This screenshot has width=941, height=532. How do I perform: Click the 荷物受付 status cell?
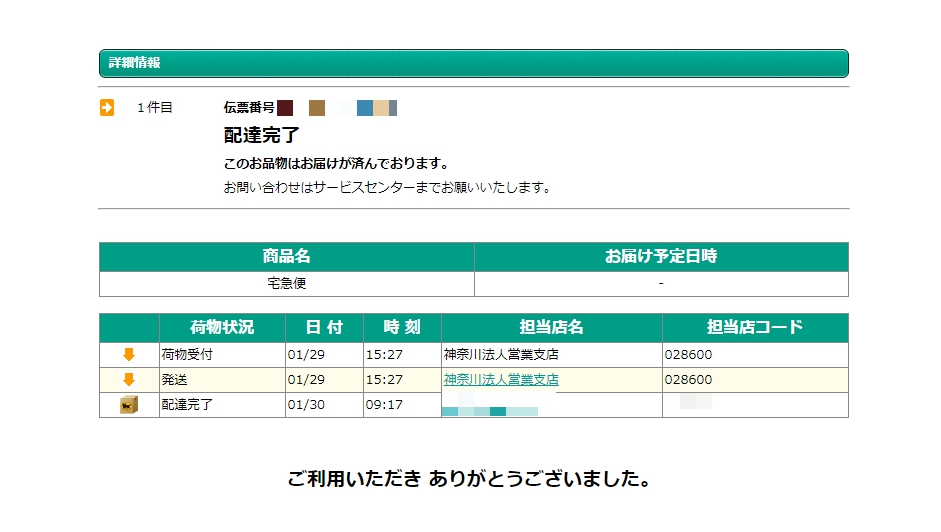(222, 355)
